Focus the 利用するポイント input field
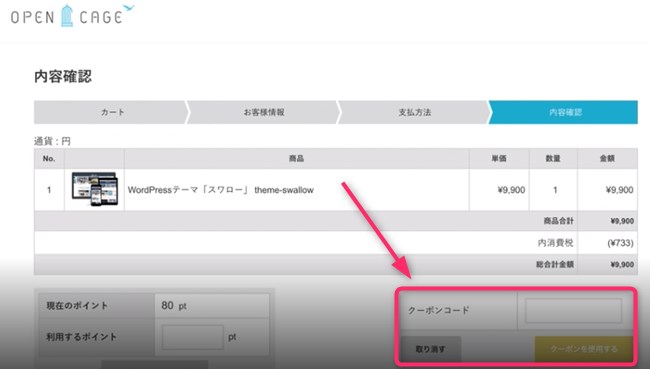Screen dimensions: 650x369 [192, 337]
